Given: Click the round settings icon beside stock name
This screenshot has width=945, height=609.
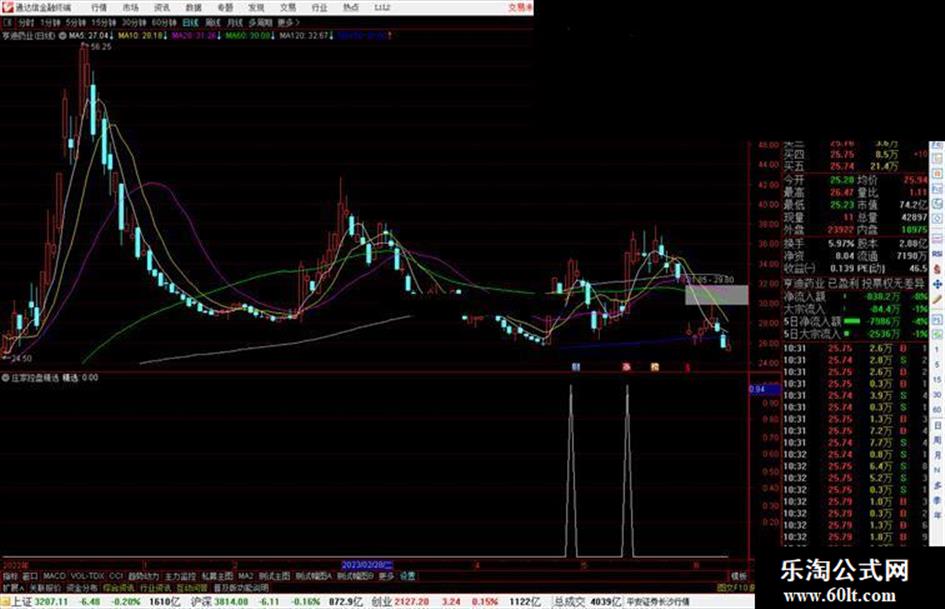Looking at the screenshot, I should [62, 36].
